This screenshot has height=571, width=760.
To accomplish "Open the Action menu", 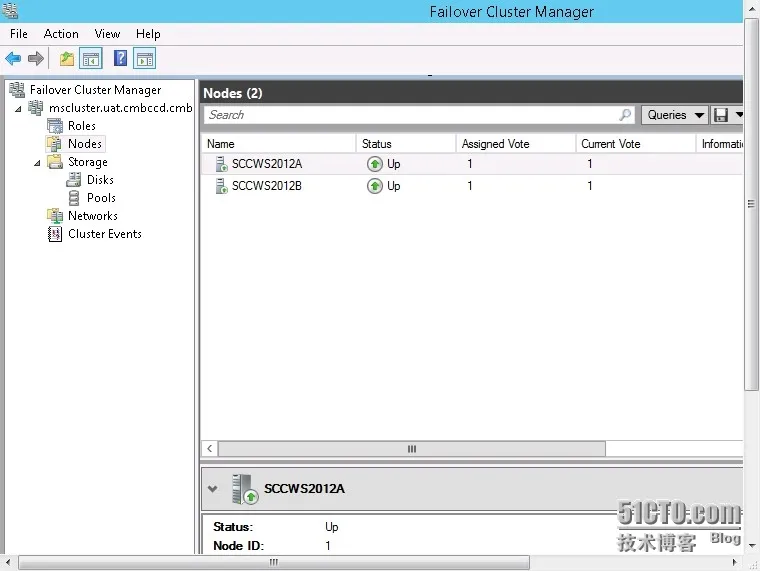I will (61, 34).
